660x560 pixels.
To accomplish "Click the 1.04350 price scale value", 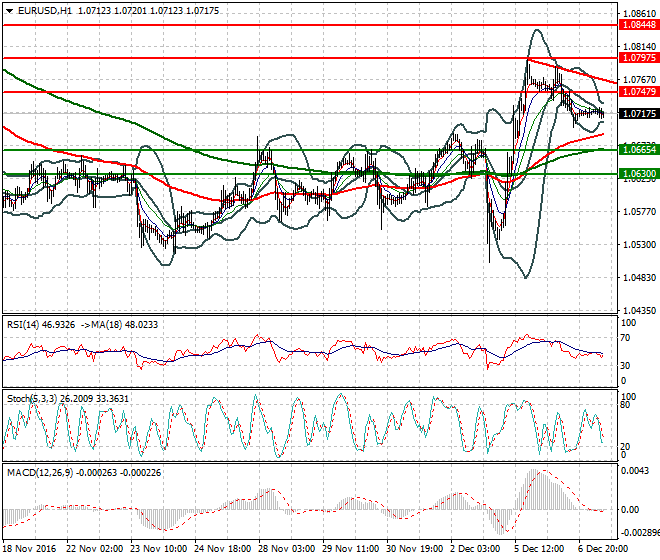I will coord(639,310).
